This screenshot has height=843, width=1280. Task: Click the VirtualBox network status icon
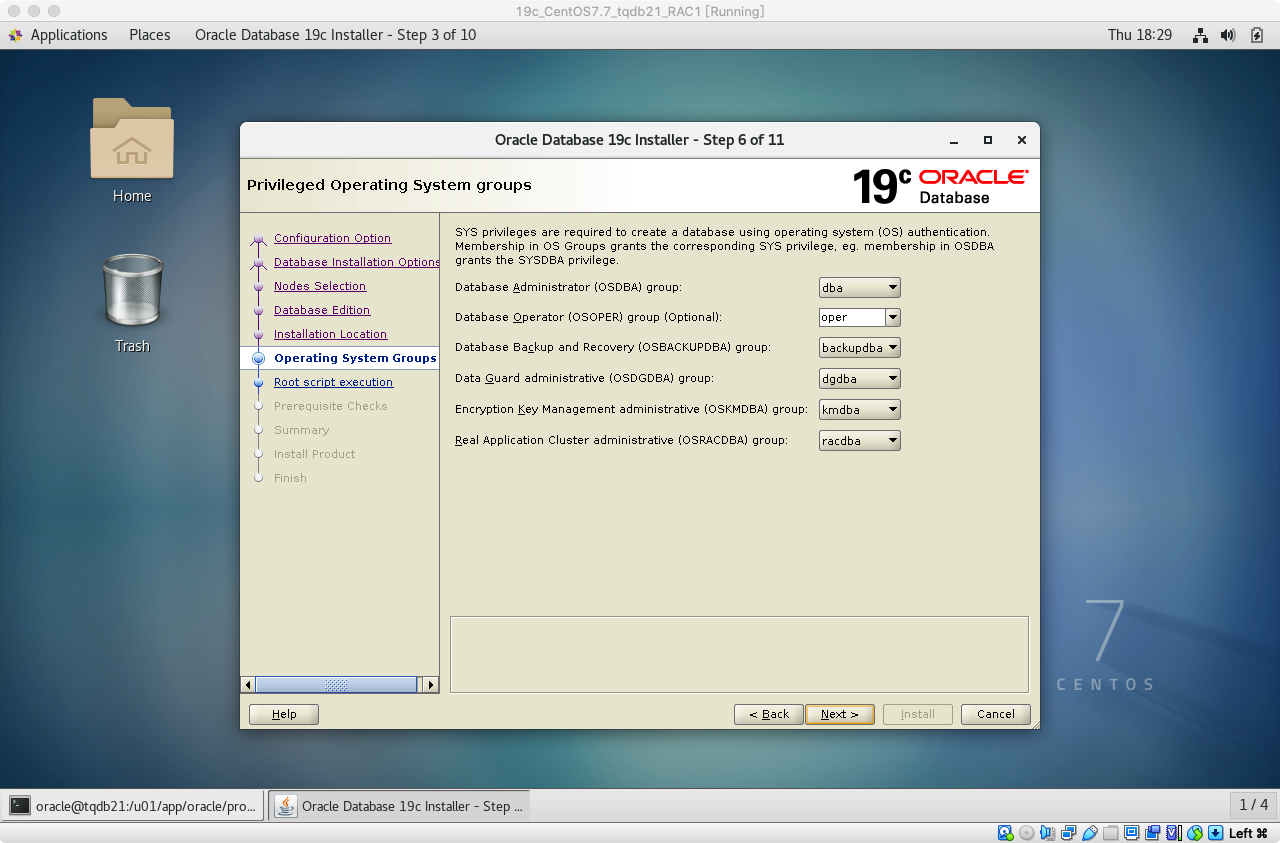click(1069, 833)
